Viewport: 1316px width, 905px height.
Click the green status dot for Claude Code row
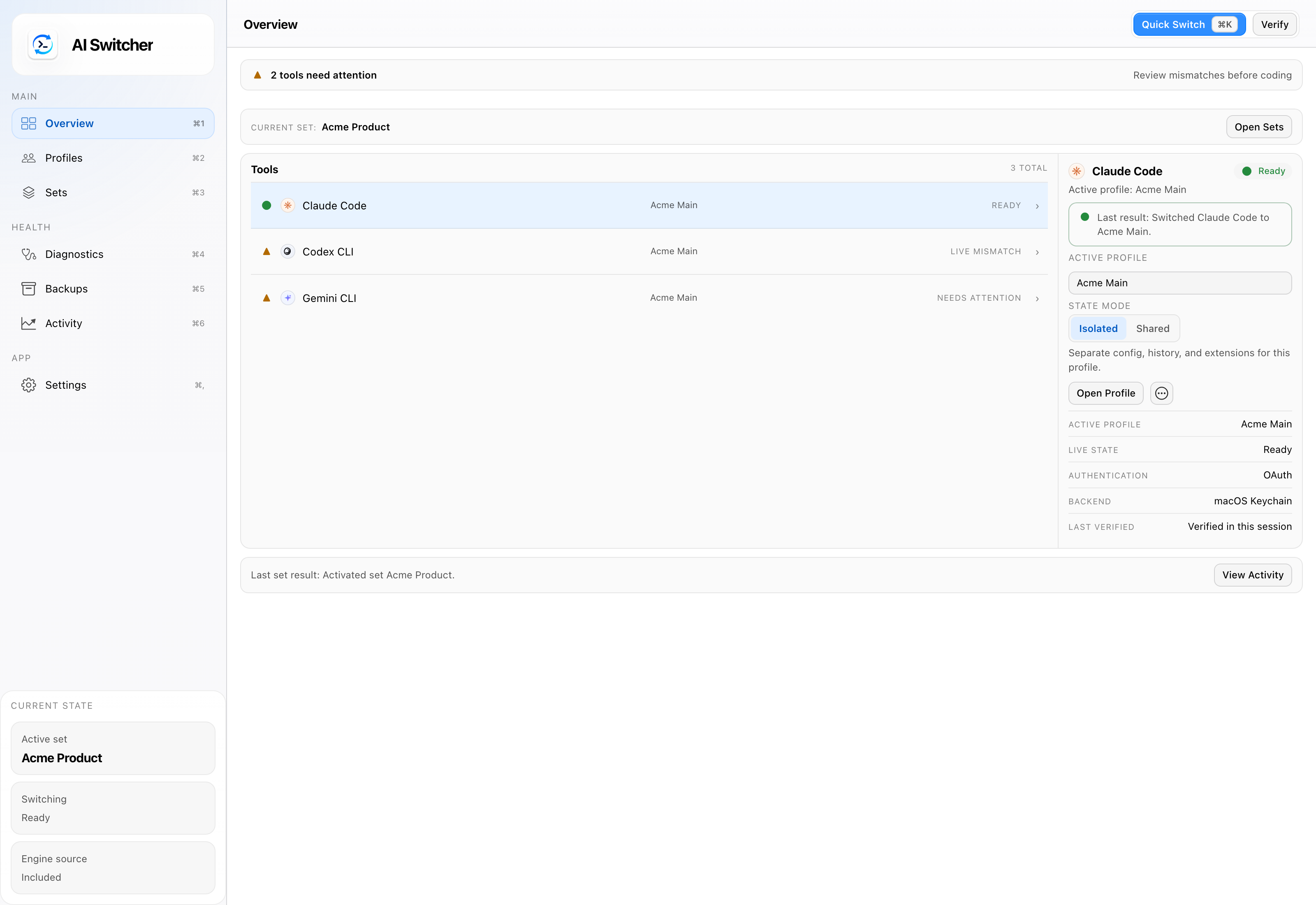click(x=266, y=205)
